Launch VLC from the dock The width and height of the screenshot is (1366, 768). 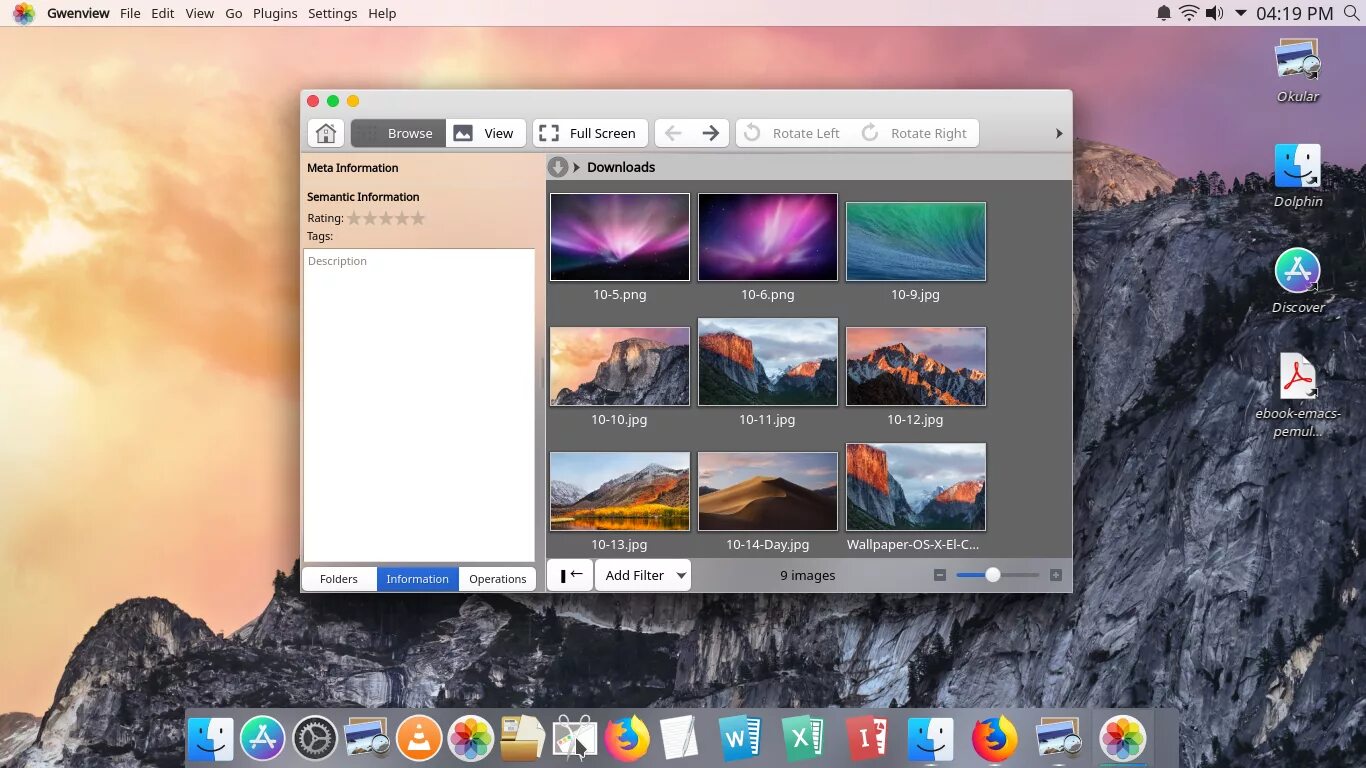(419, 739)
